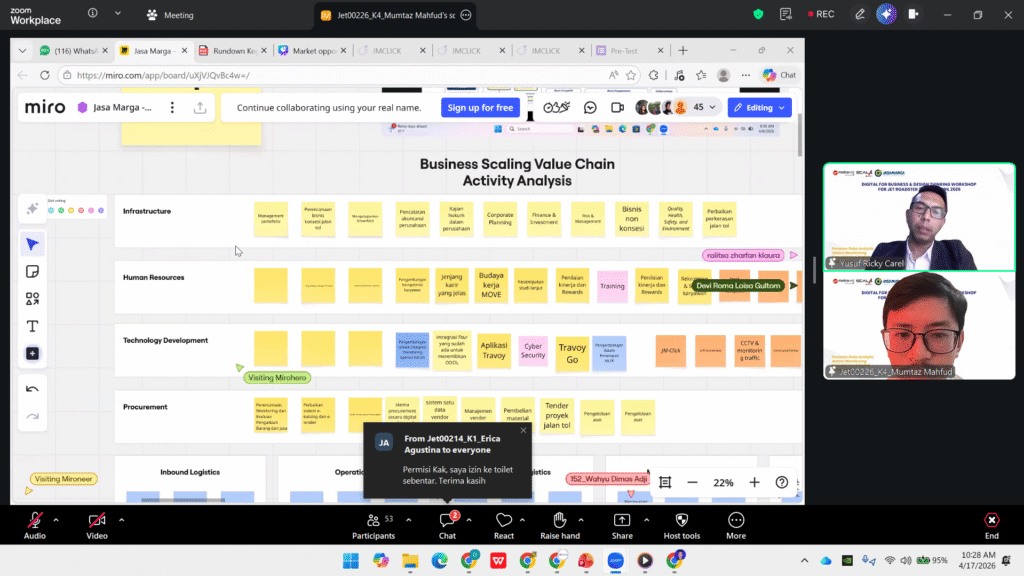Open Miro shapes and templates tool

pyautogui.click(x=32, y=299)
